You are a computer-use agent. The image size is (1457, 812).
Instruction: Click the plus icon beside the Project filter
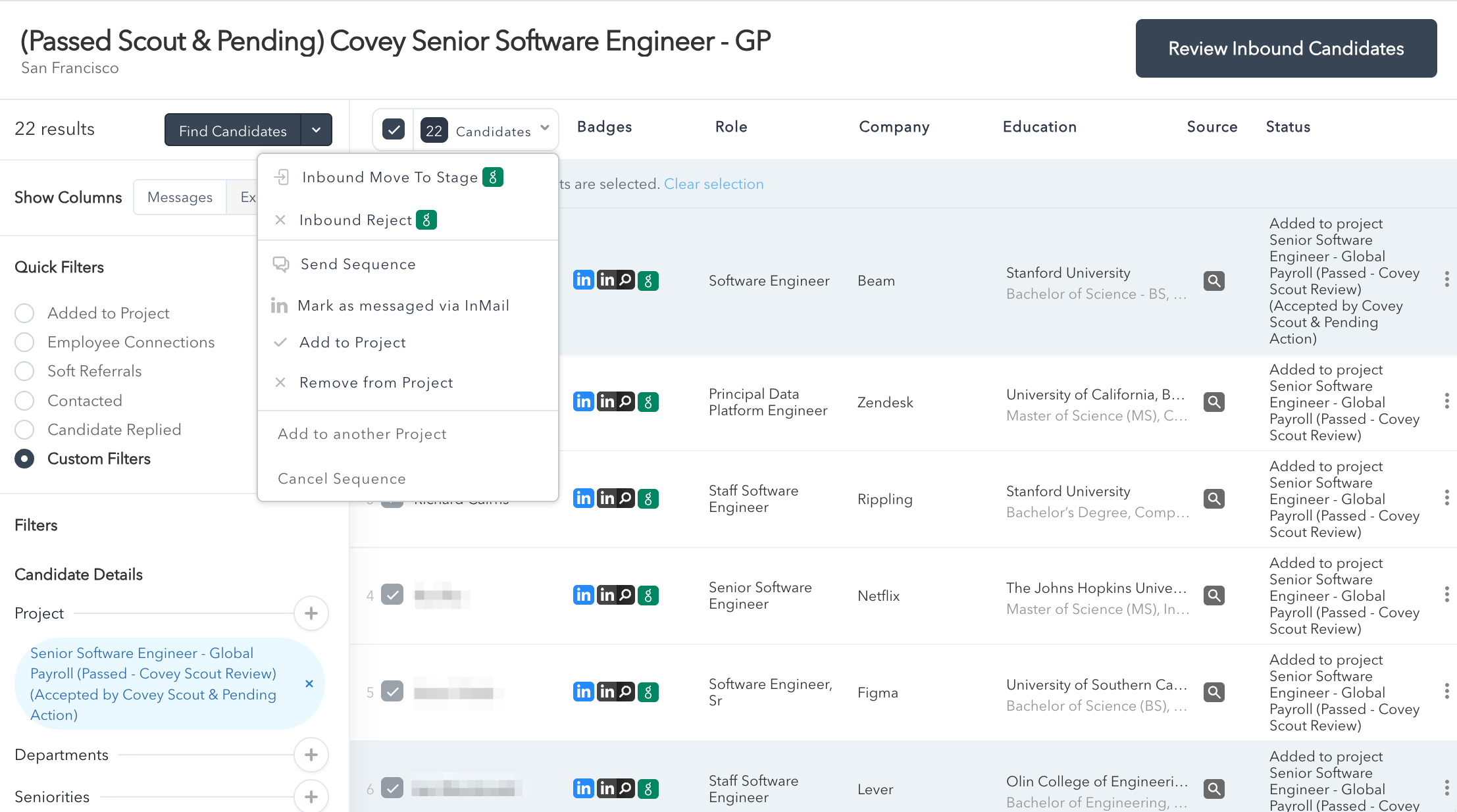[x=311, y=613]
